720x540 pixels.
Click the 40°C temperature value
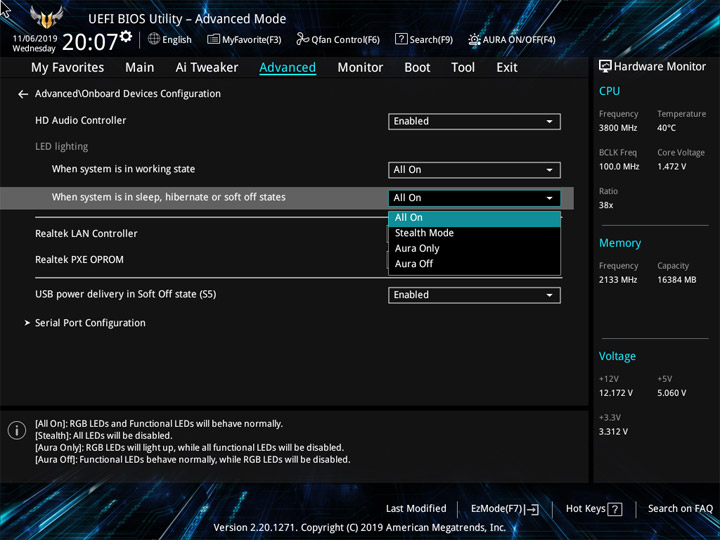(666, 128)
